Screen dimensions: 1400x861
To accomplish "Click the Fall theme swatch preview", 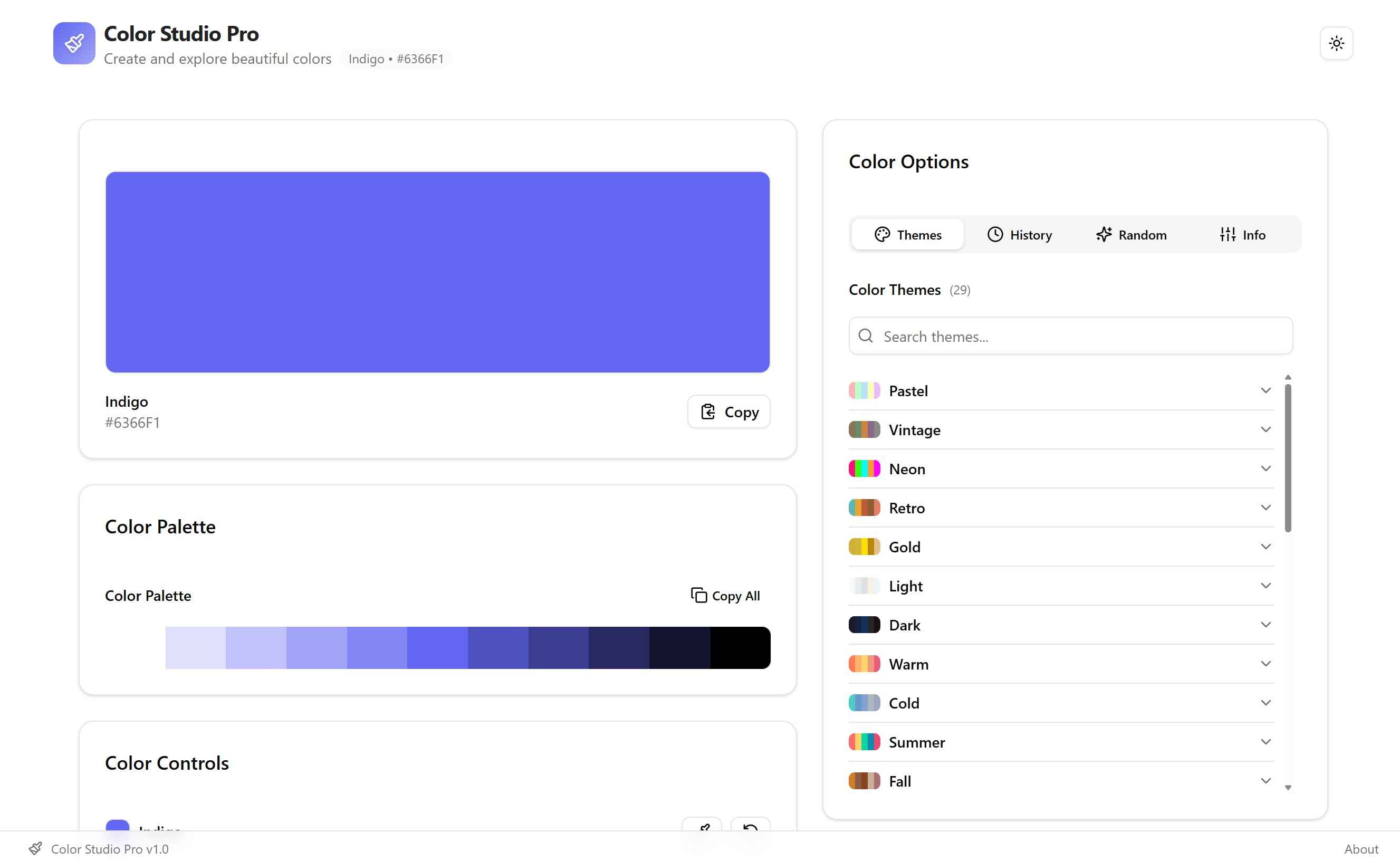I will click(x=864, y=781).
